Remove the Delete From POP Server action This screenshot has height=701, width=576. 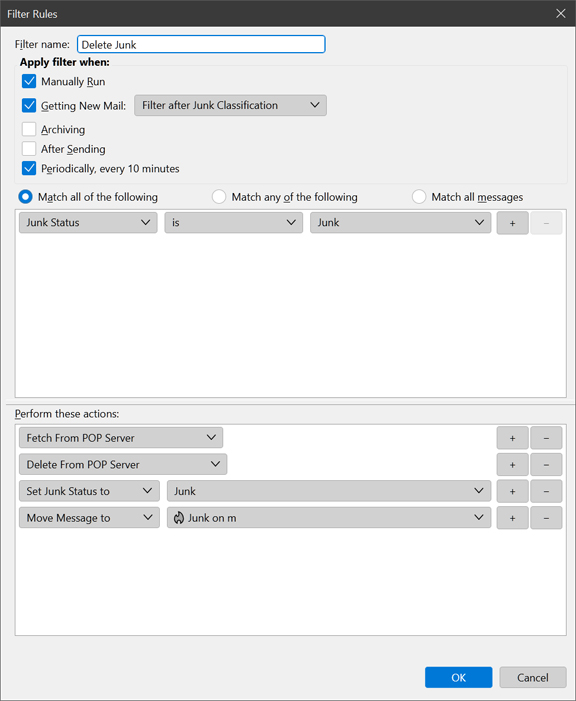click(546, 465)
